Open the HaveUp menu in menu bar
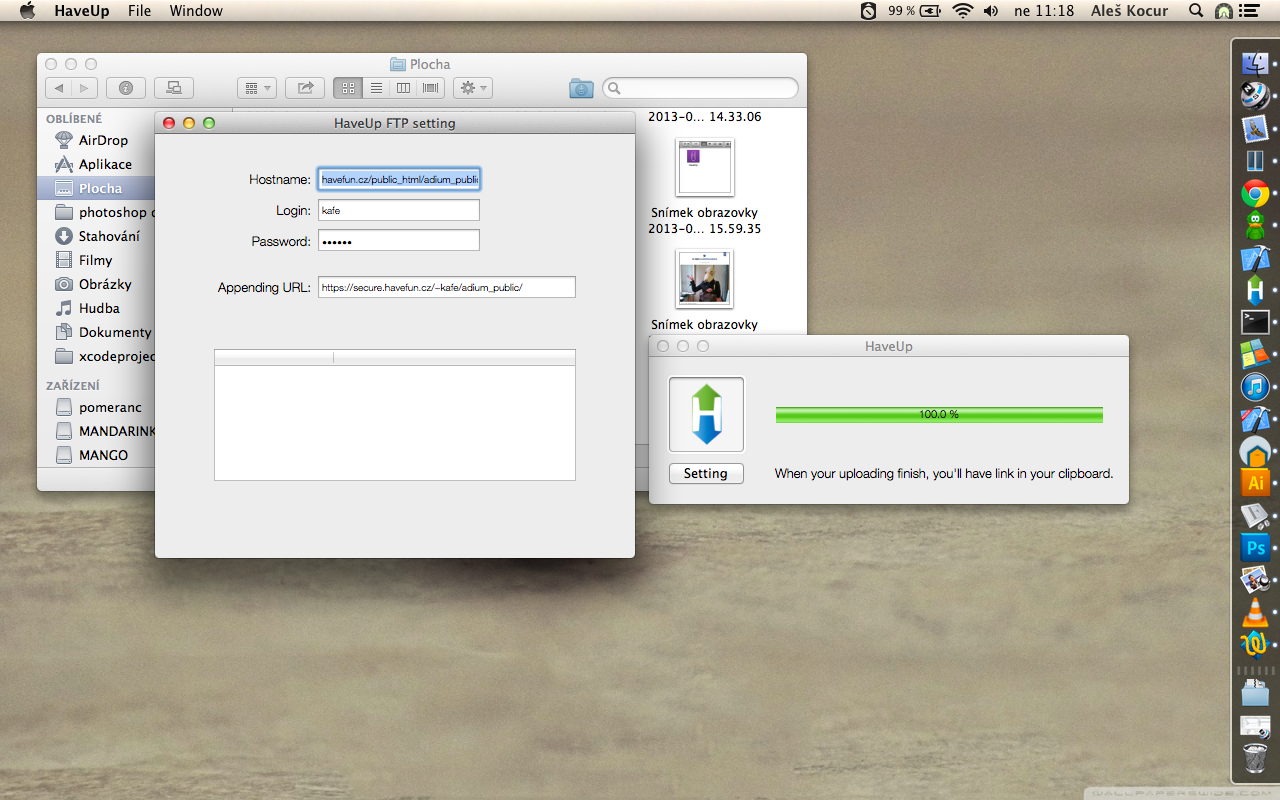 click(82, 11)
